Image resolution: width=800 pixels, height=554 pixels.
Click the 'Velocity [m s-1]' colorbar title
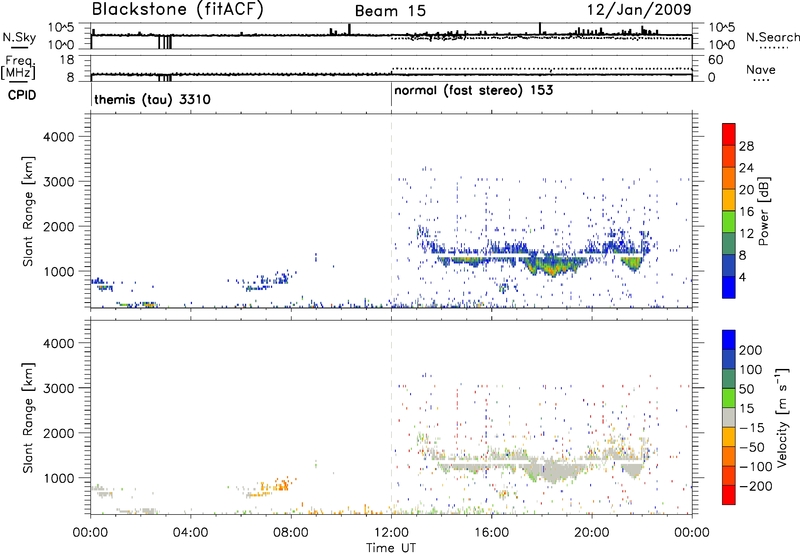tap(782, 417)
